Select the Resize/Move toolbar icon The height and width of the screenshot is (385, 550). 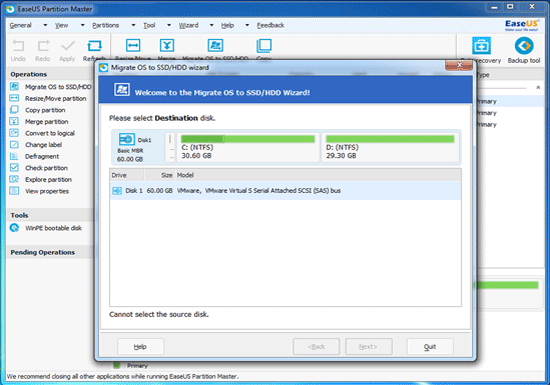coord(133,46)
